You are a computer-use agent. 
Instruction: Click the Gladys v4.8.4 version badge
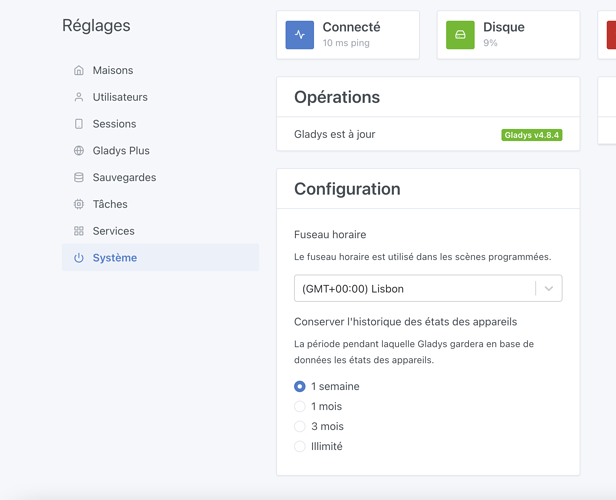[x=531, y=135]
